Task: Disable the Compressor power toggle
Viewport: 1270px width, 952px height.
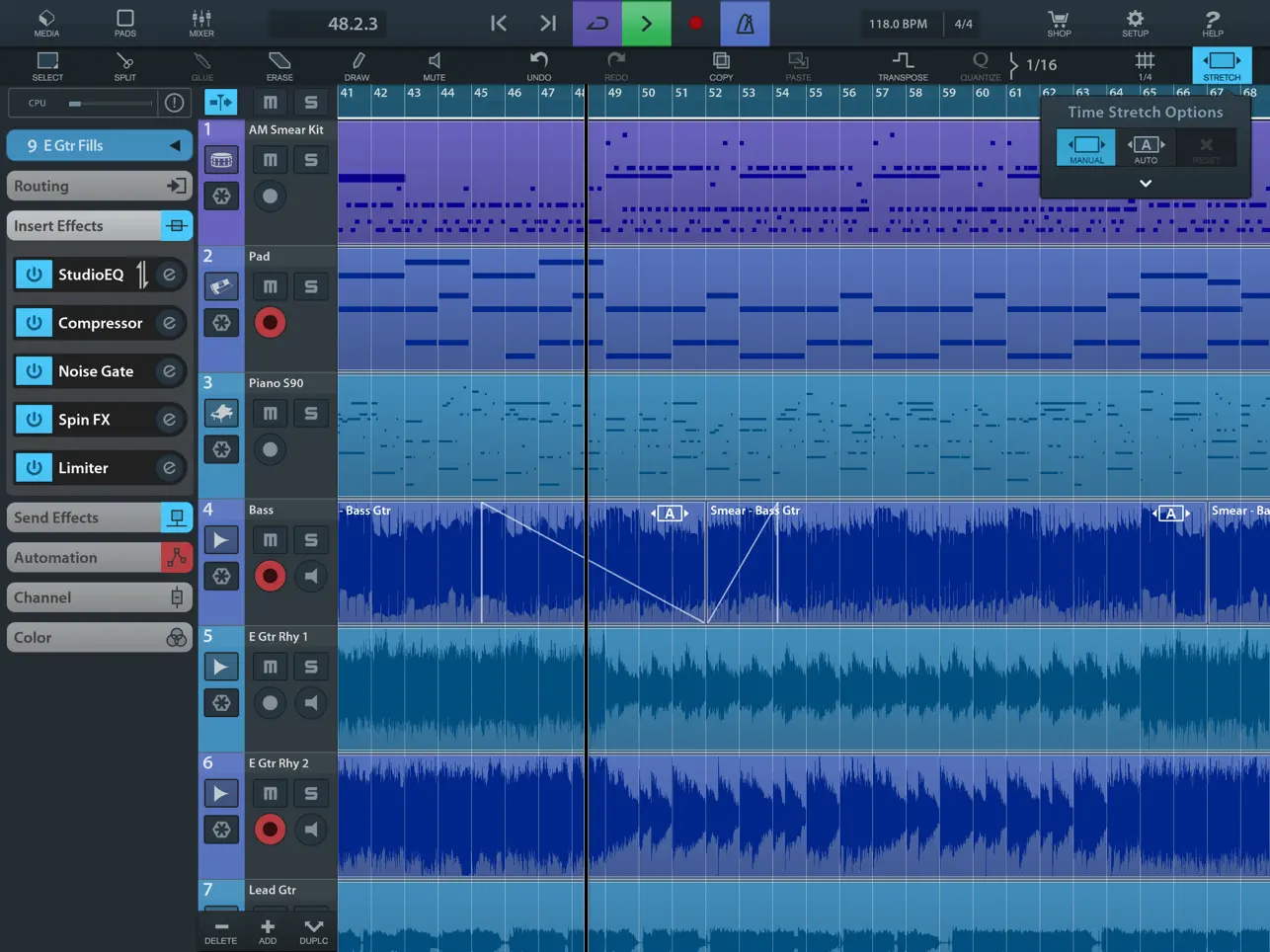Action: 34,323
